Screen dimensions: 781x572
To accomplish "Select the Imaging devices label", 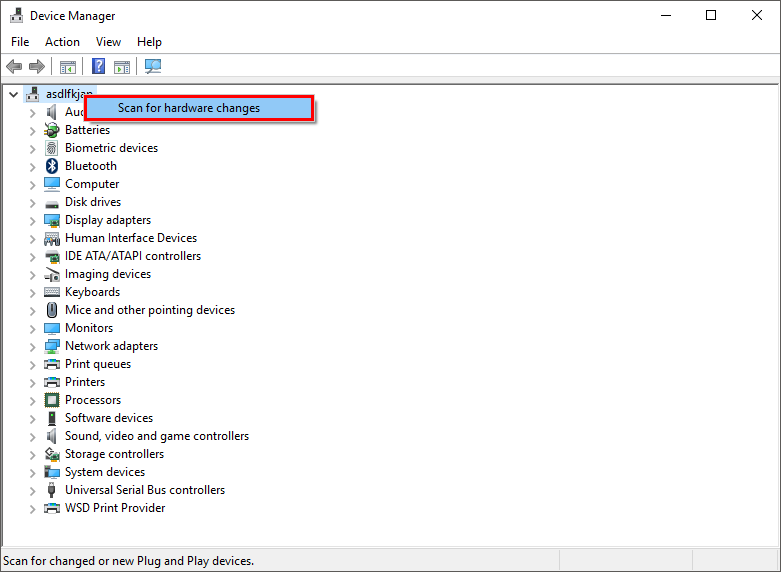I will 108,274.
